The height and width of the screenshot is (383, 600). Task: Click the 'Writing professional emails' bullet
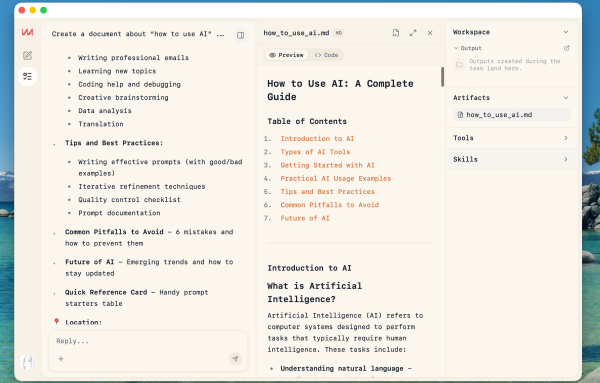[133, 58]
